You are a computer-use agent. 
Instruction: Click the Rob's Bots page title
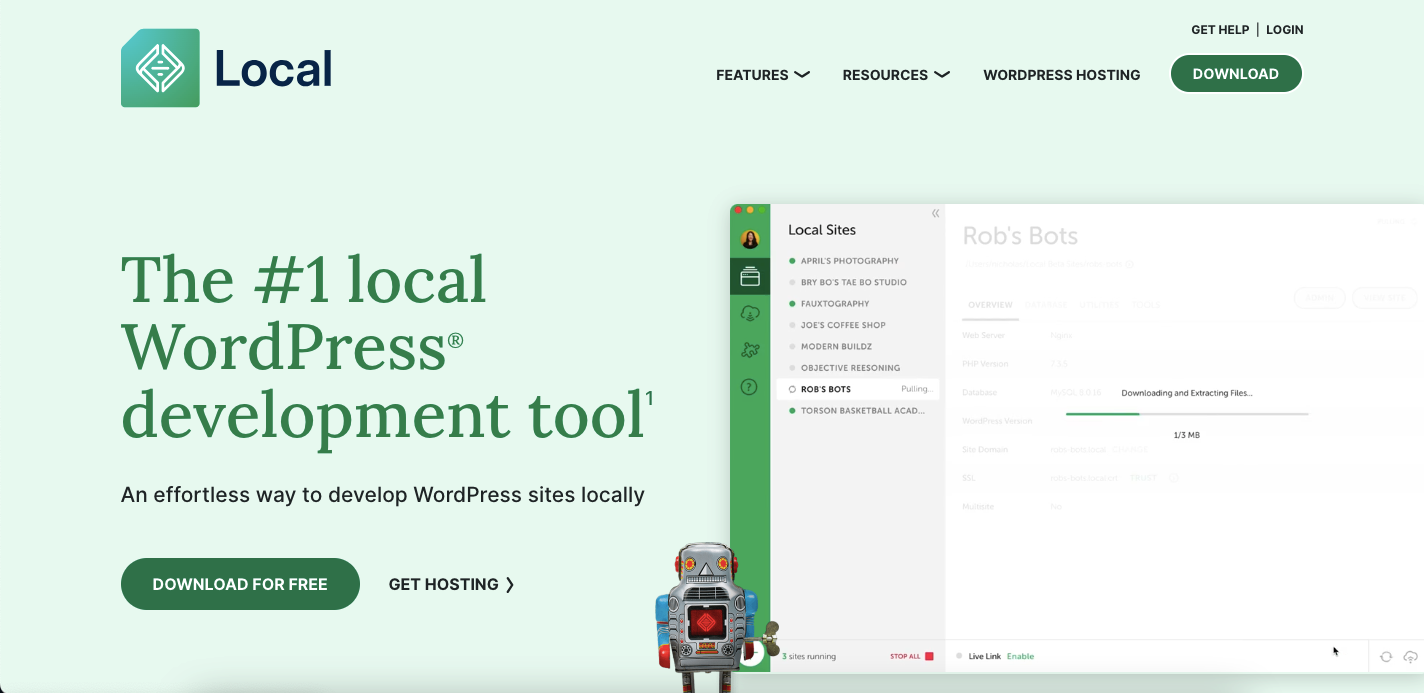[1020, 236]
